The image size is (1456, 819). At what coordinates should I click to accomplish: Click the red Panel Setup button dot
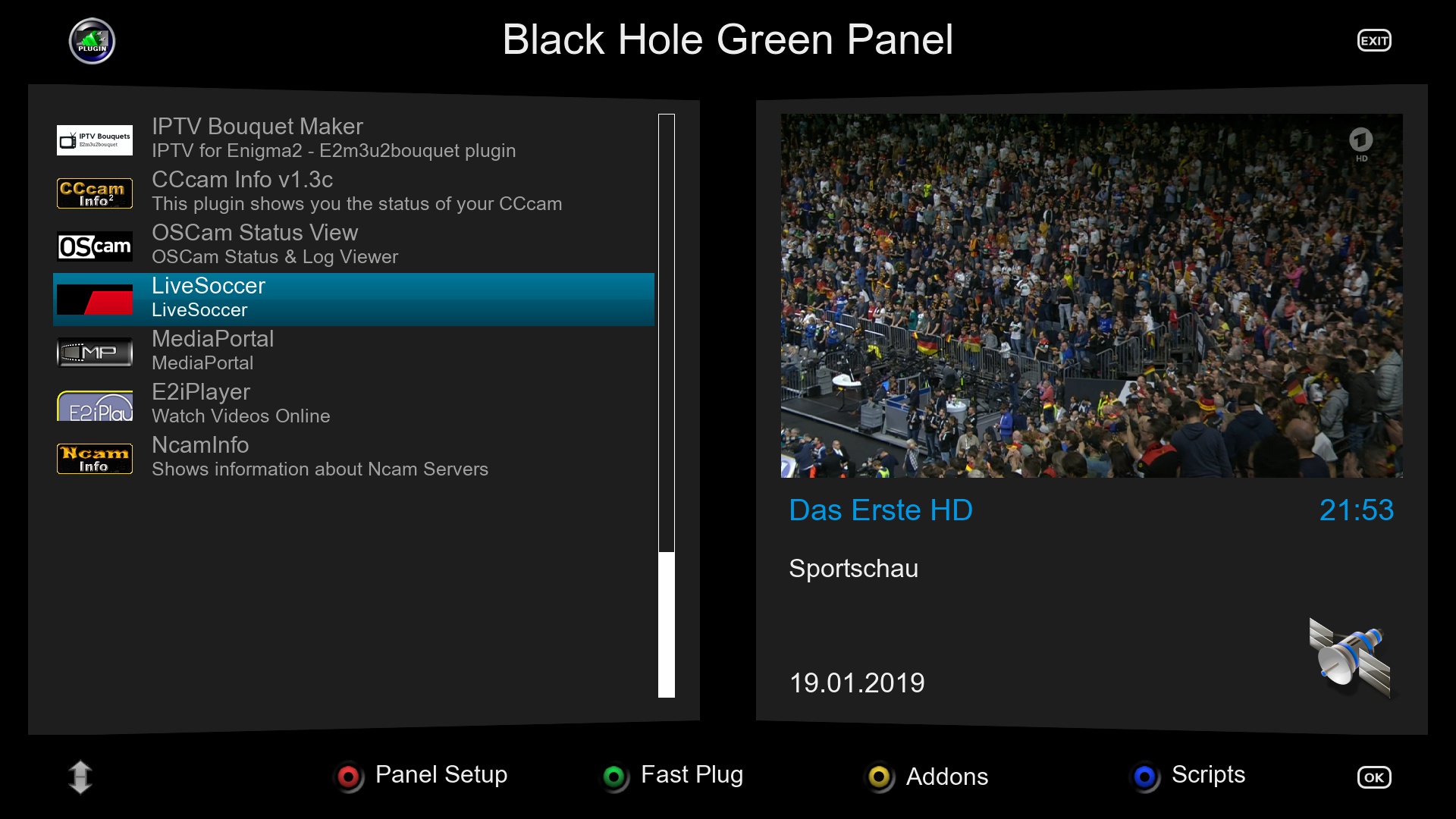click(x=349, y=777)
